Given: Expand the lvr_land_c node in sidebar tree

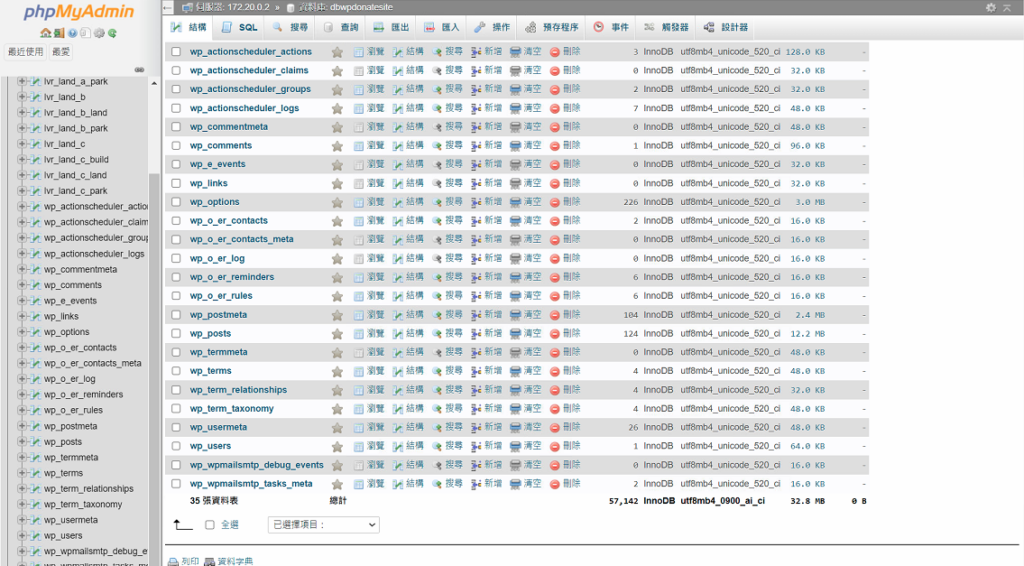Looking at the screenshot, I should point(23,144).
